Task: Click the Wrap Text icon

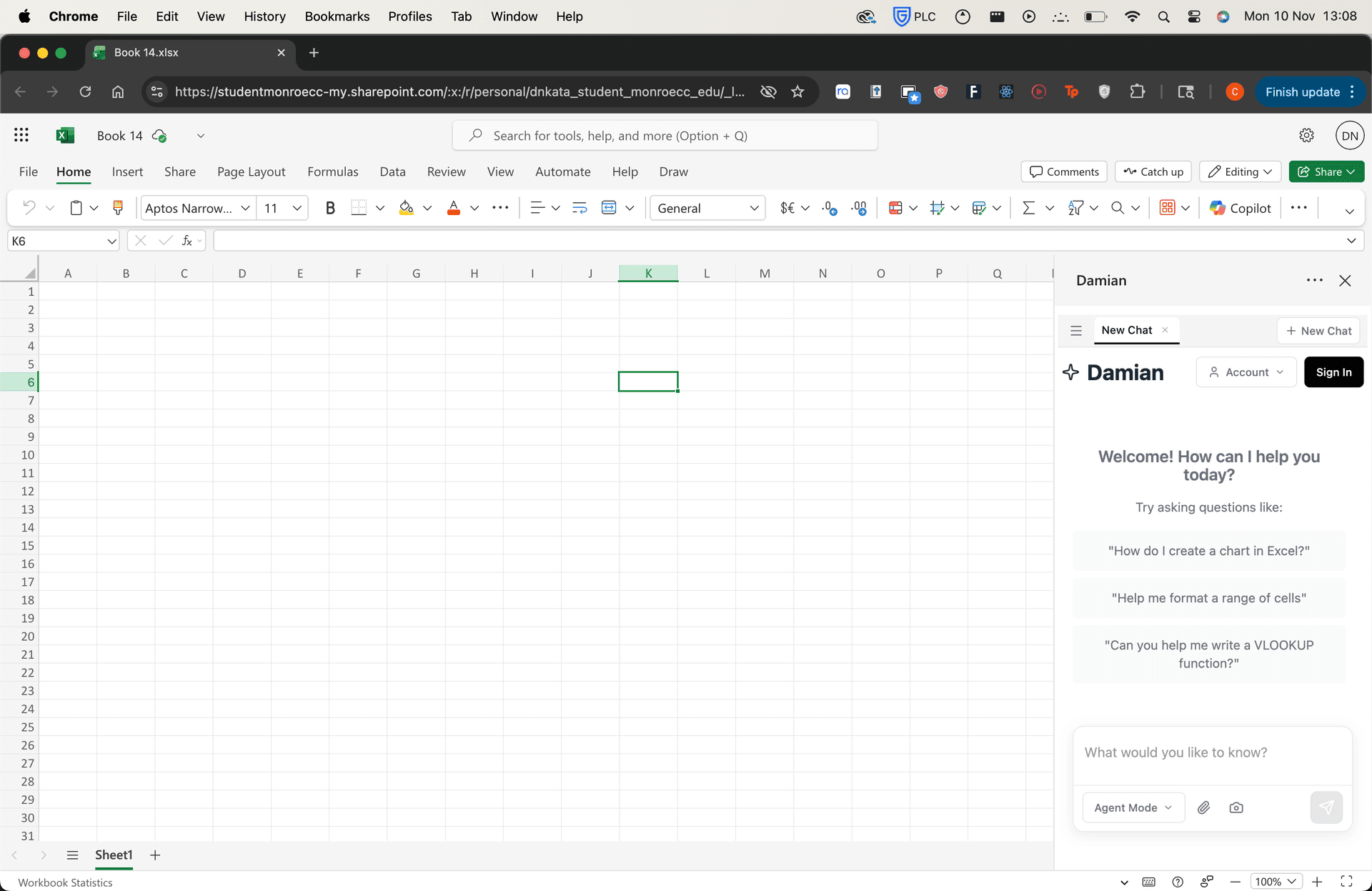Action: coord(579,208)
